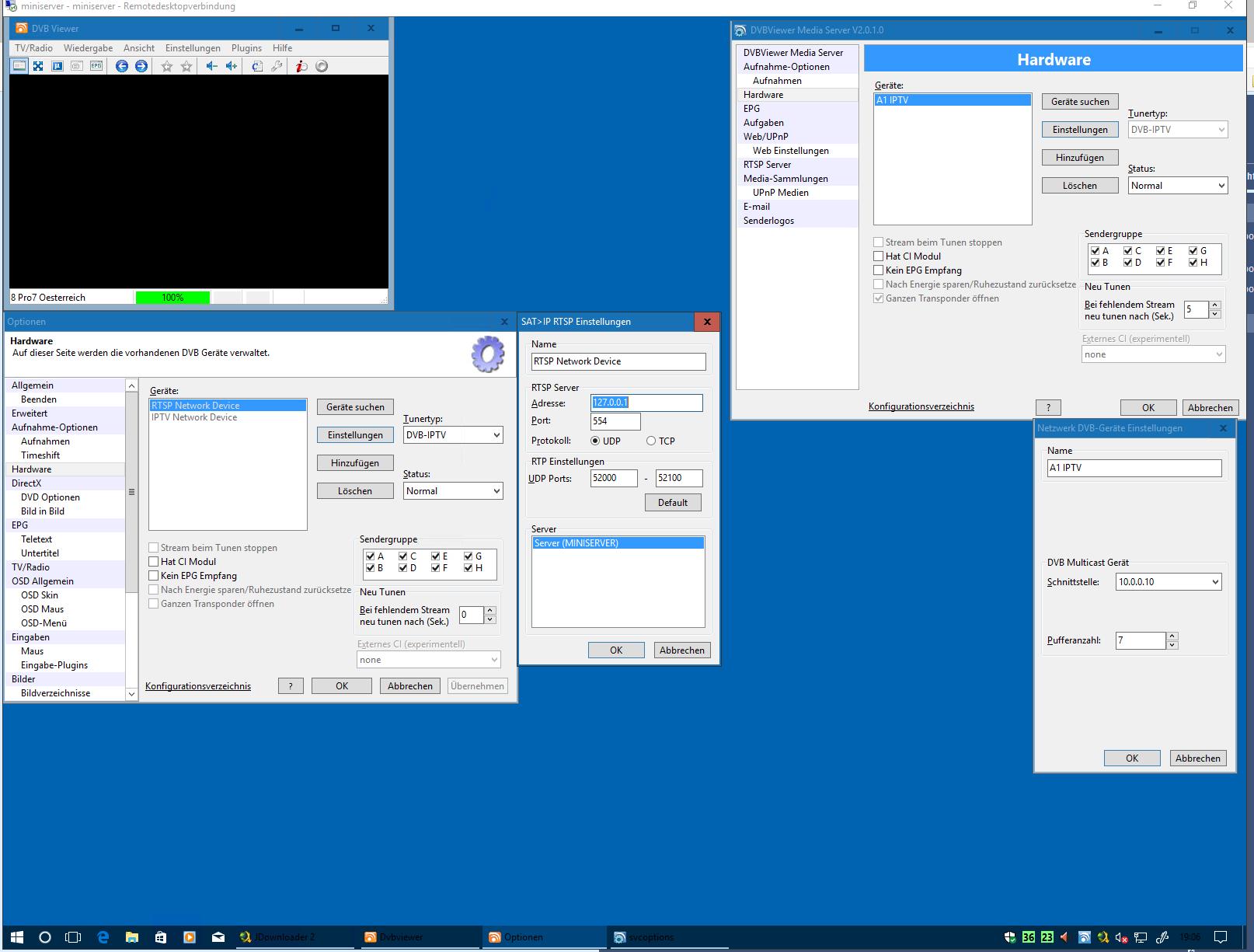Click the EPG toolbar icon in DVB Viewer

coord(96,66)
